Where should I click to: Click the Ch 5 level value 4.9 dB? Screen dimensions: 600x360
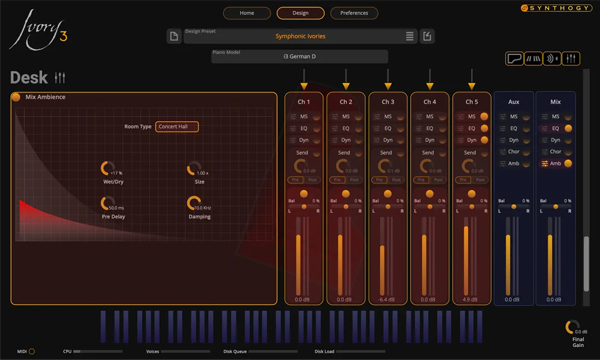(470, 300)
